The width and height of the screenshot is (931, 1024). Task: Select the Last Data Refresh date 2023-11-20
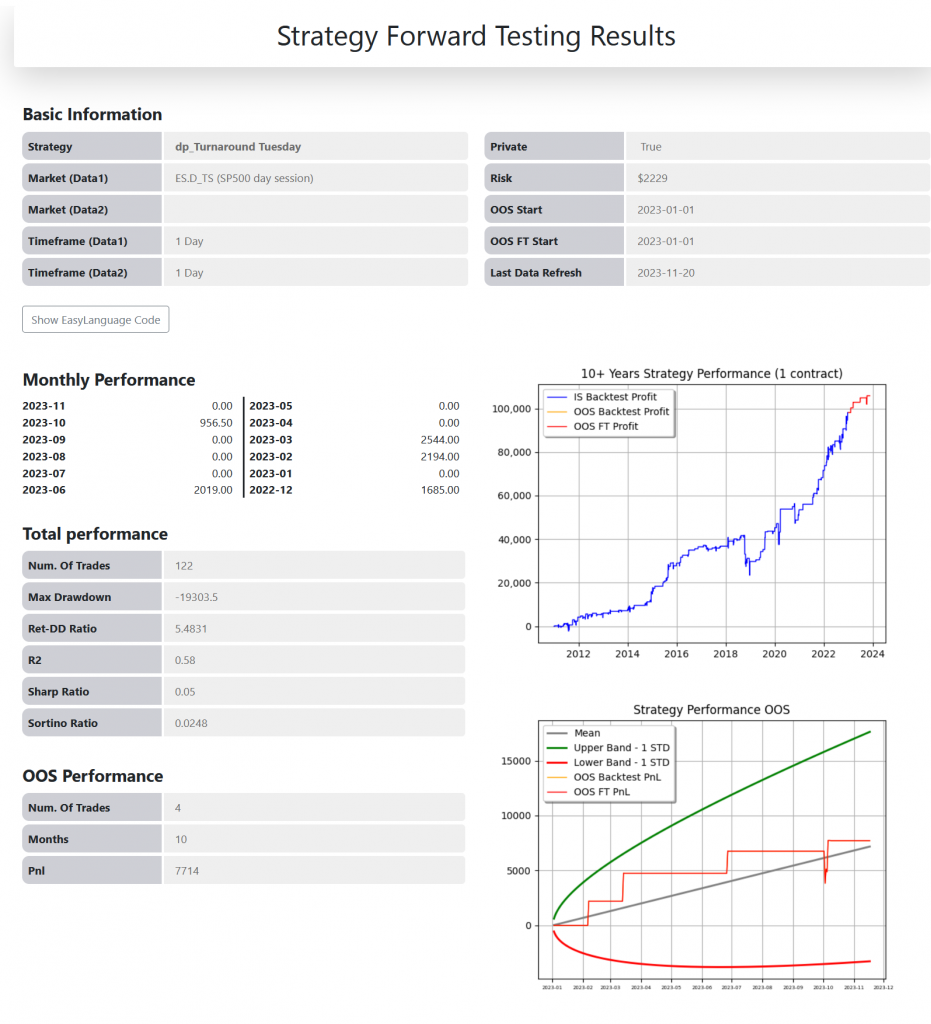665,273
